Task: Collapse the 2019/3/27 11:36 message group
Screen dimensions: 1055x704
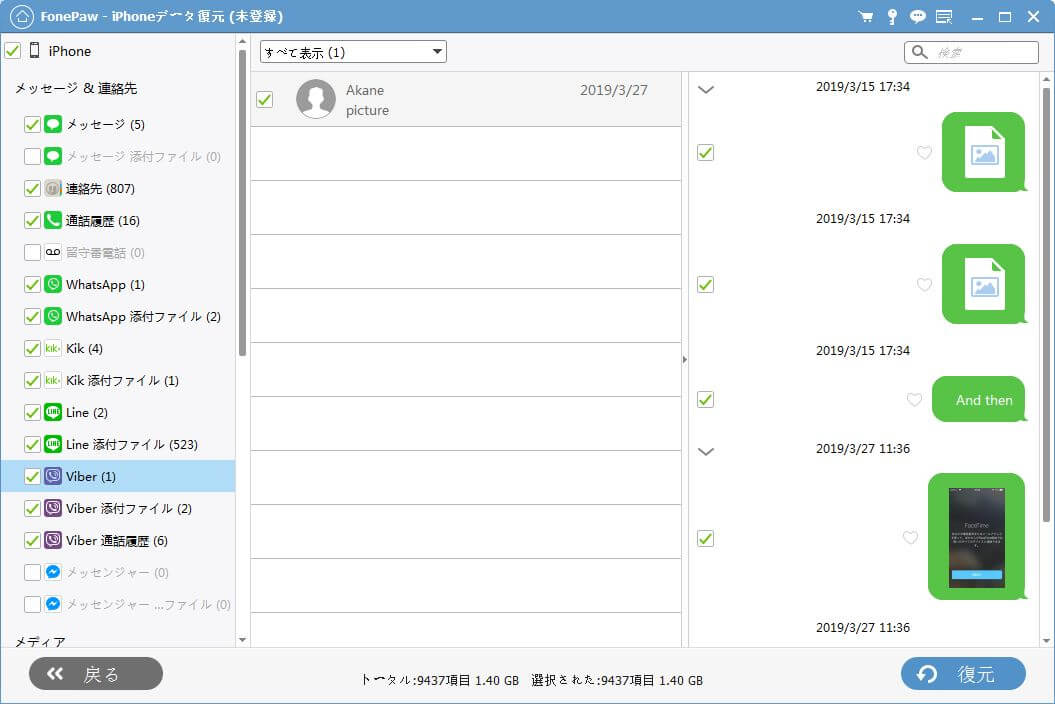Action: pos(706,451)
